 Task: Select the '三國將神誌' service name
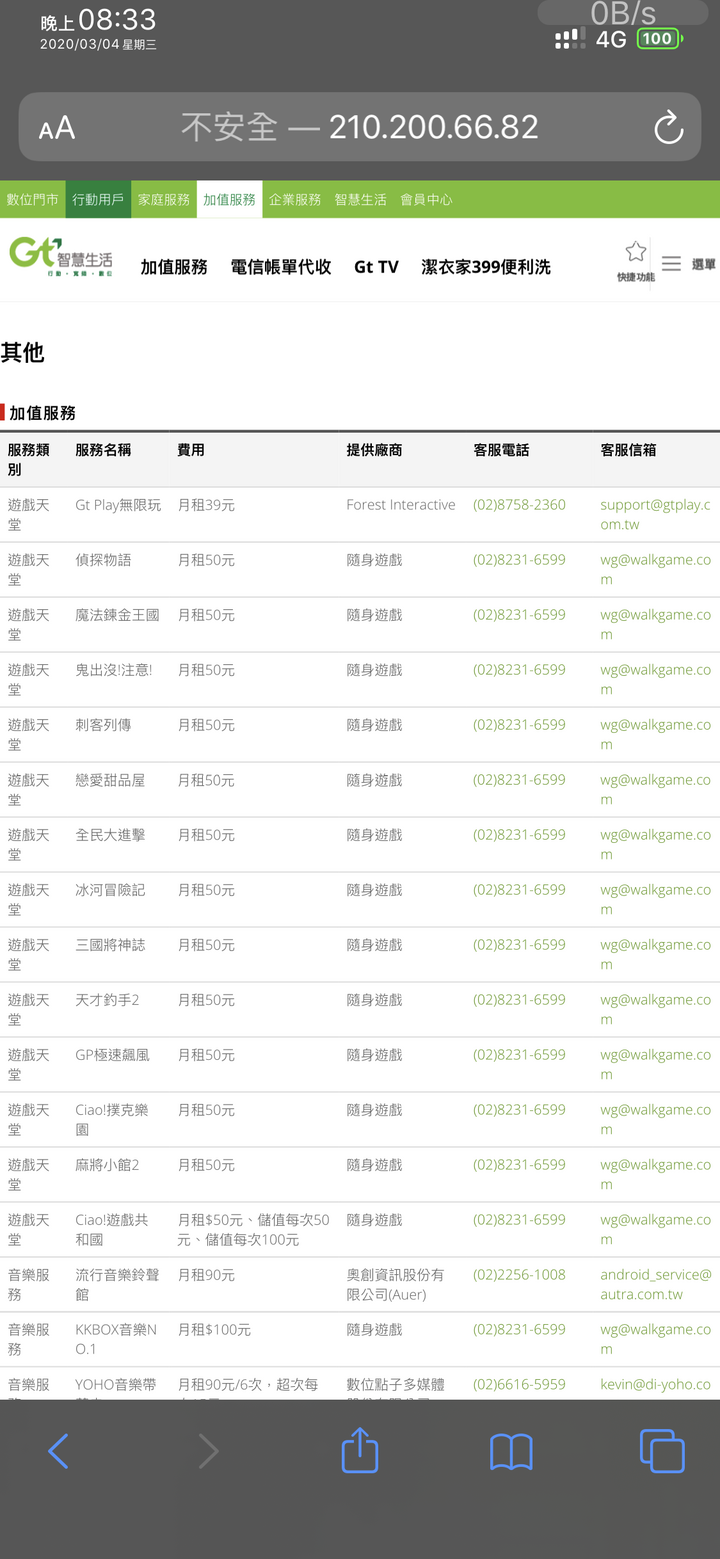(x=110, y=945)
